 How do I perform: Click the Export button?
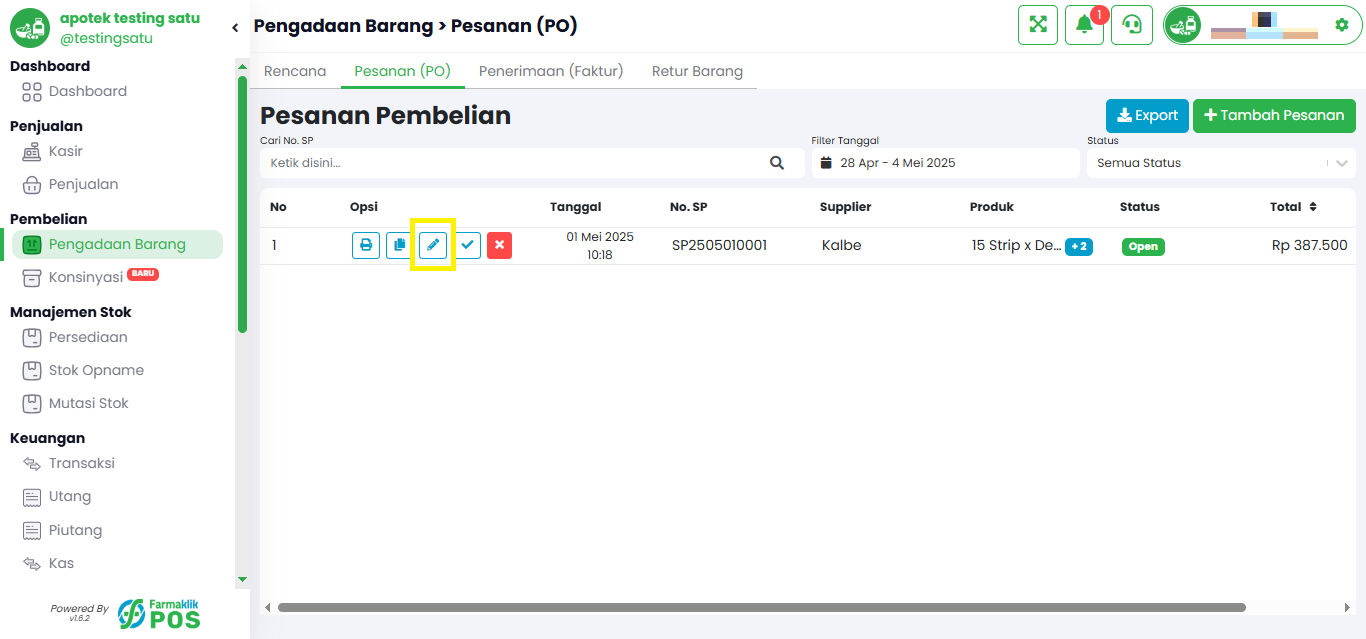pyautogui.click(x=1147, y=115)
